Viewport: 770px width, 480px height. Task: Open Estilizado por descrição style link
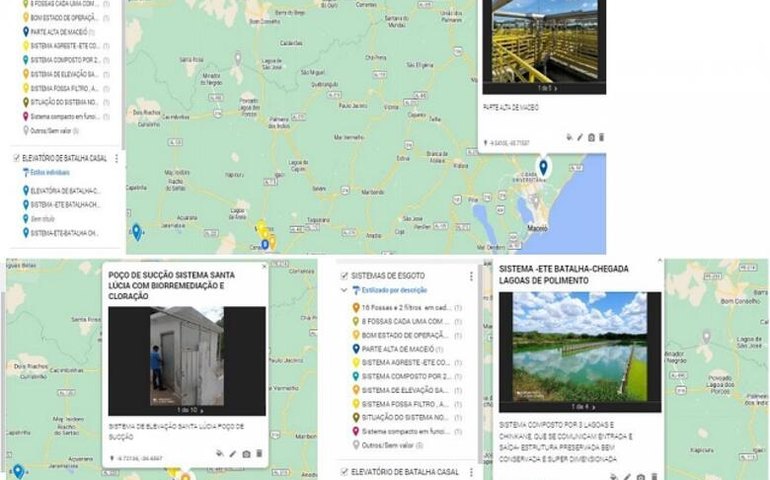click(394, 290)
